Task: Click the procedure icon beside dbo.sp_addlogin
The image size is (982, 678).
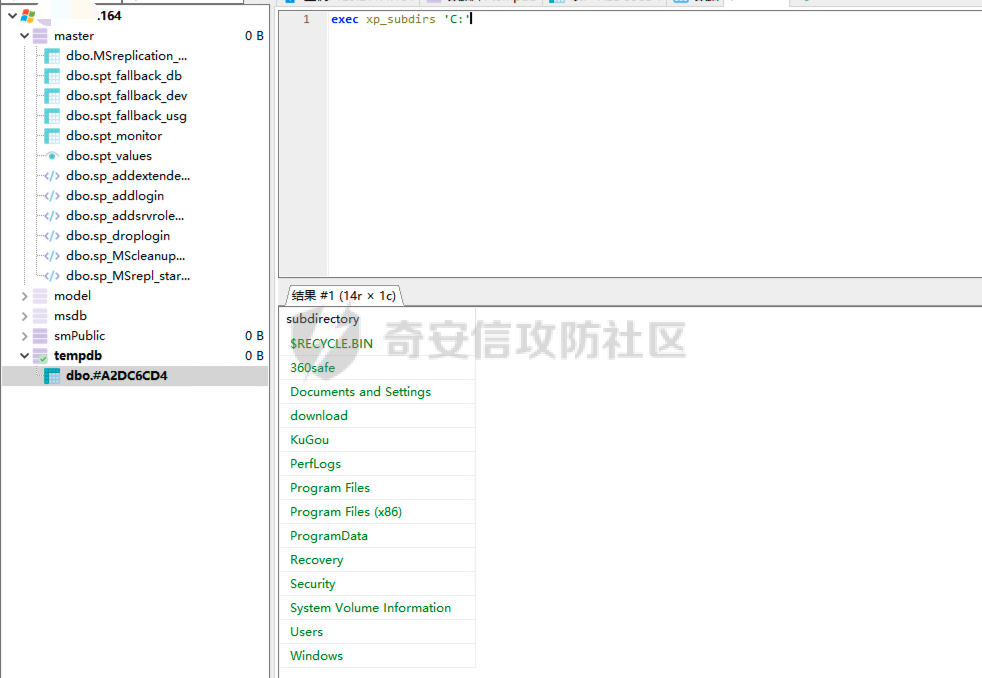Action: 52,196
